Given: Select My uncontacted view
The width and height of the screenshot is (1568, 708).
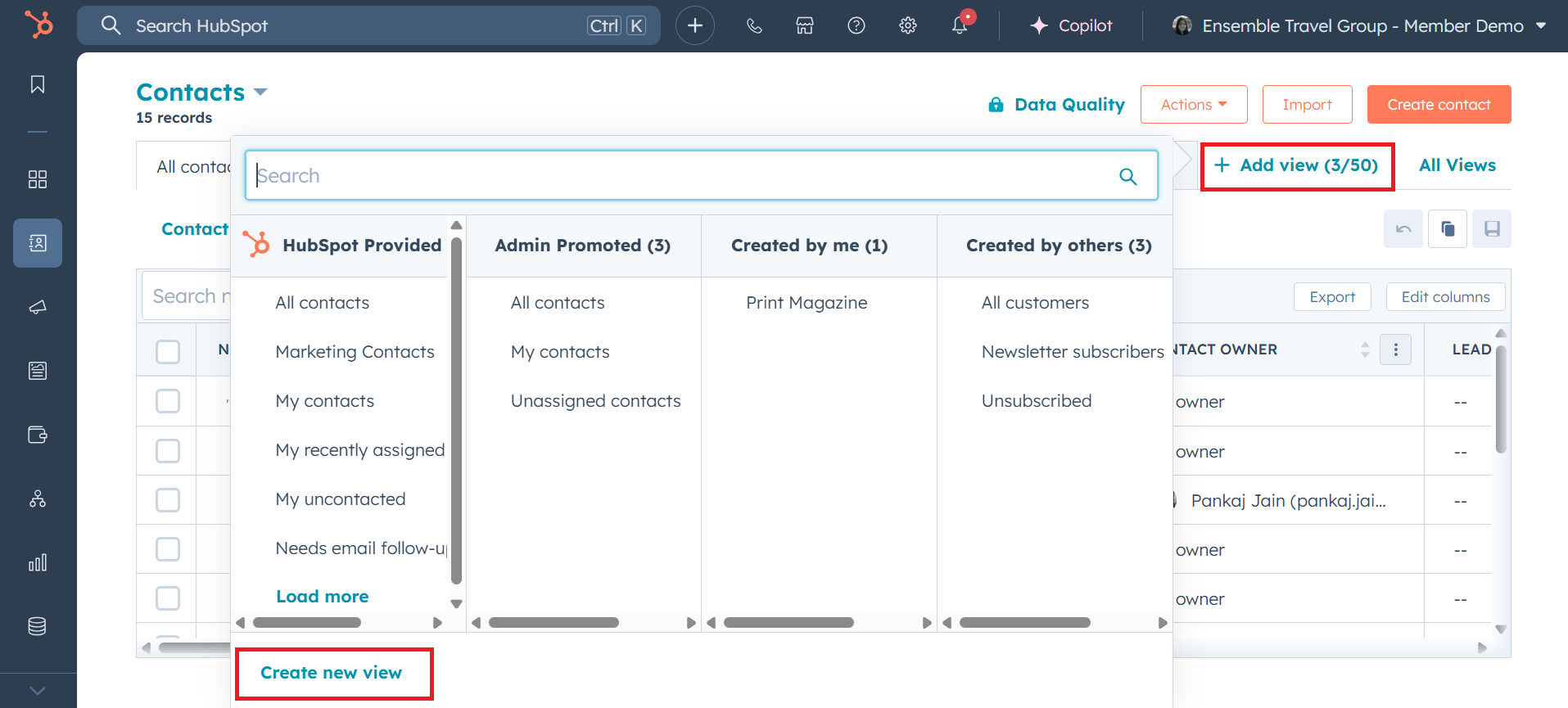Looking at the screenshot, I should 341,499.
